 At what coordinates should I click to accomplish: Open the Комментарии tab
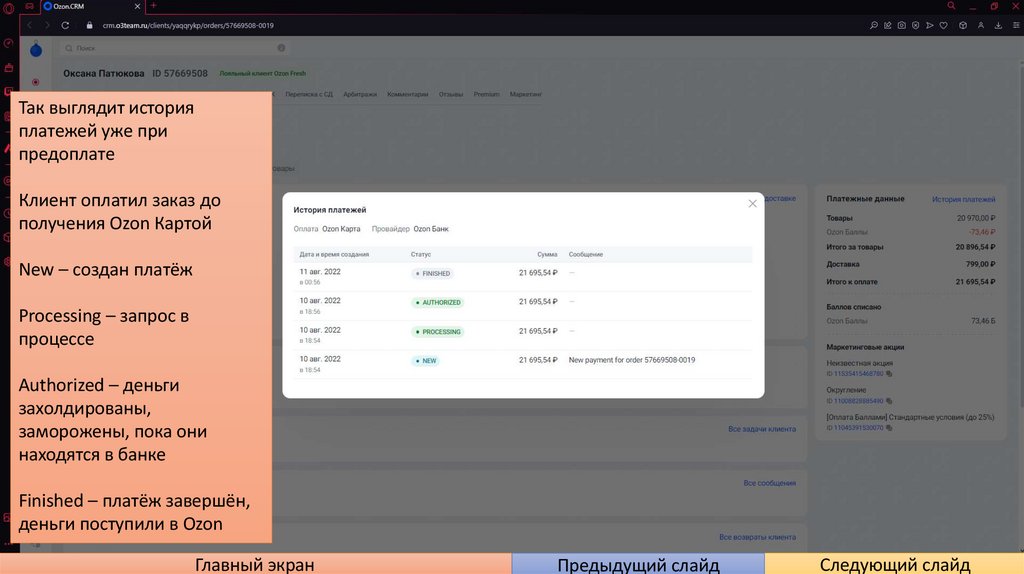(408, 94)
